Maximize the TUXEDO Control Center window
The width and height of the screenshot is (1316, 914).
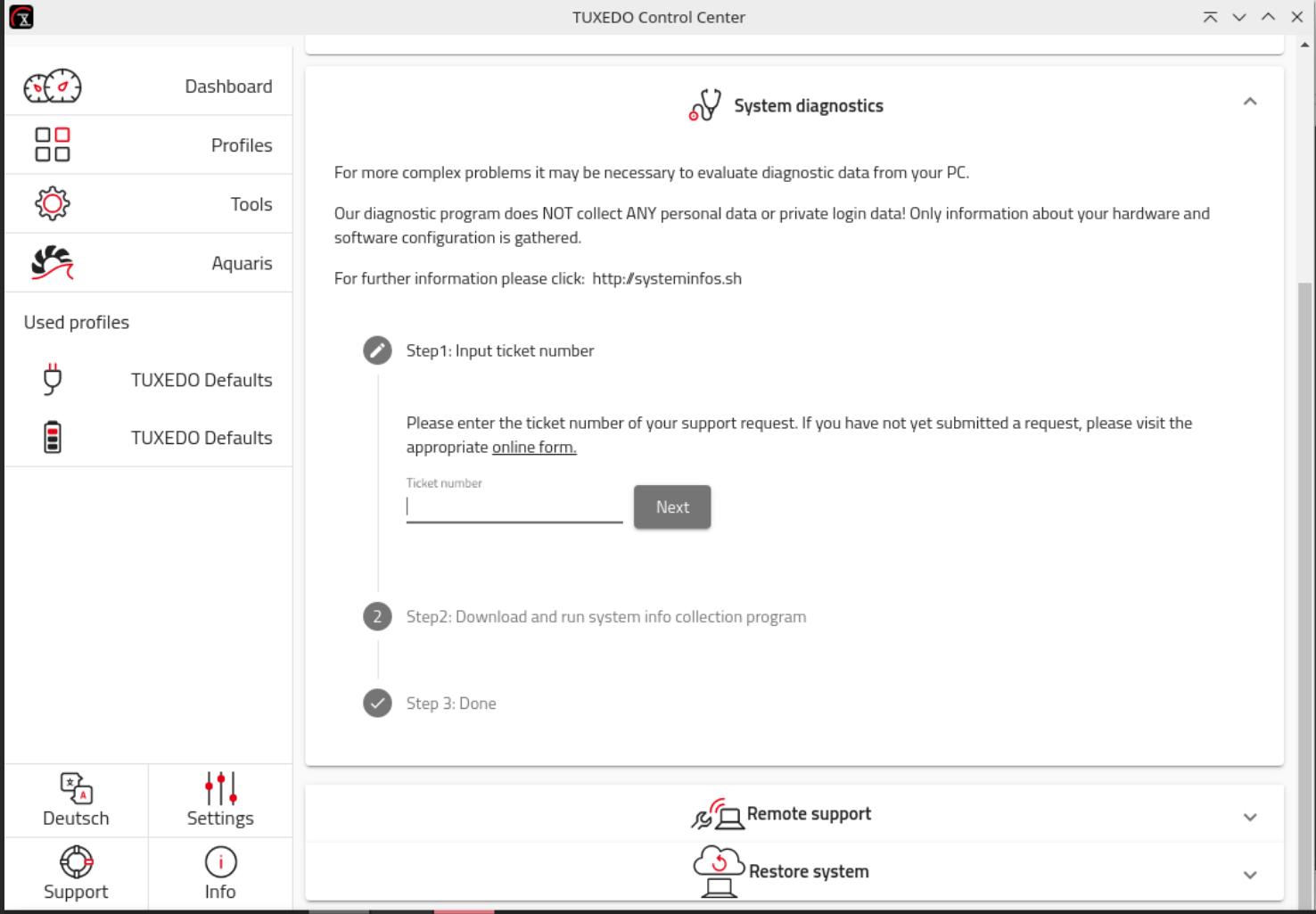point(1268,17)
